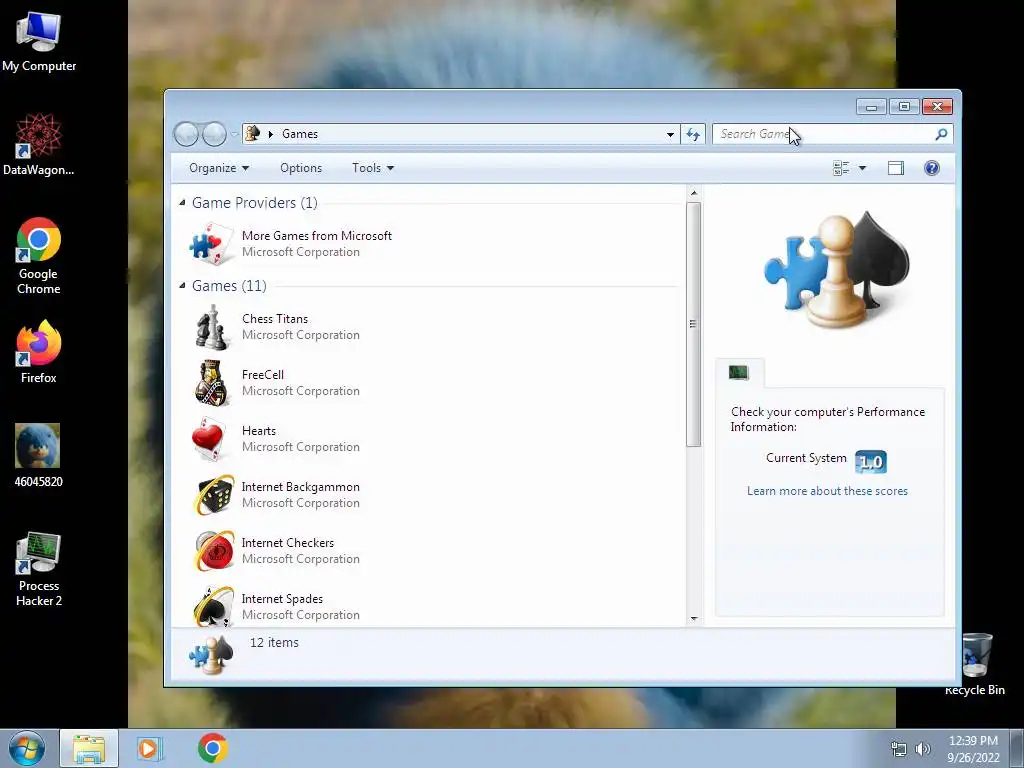The width and height of the screenshot is (1024, 768).
Task: Select the More Games from Microsoft icon
Action: point(211,244)
